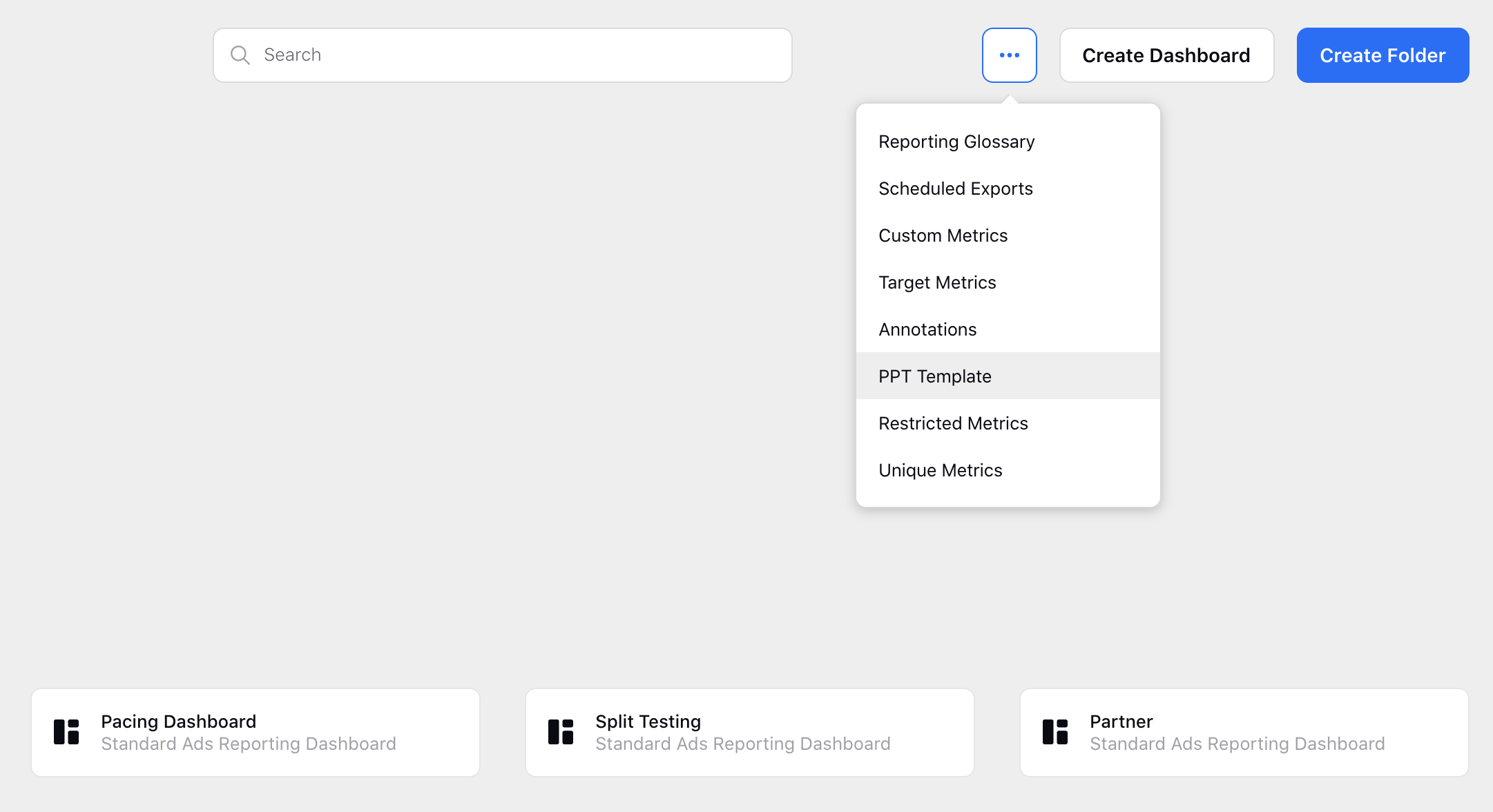Select Annotations from dropdown menu
Viewport: 1493px width, 812px height.
tap(927, 328)
